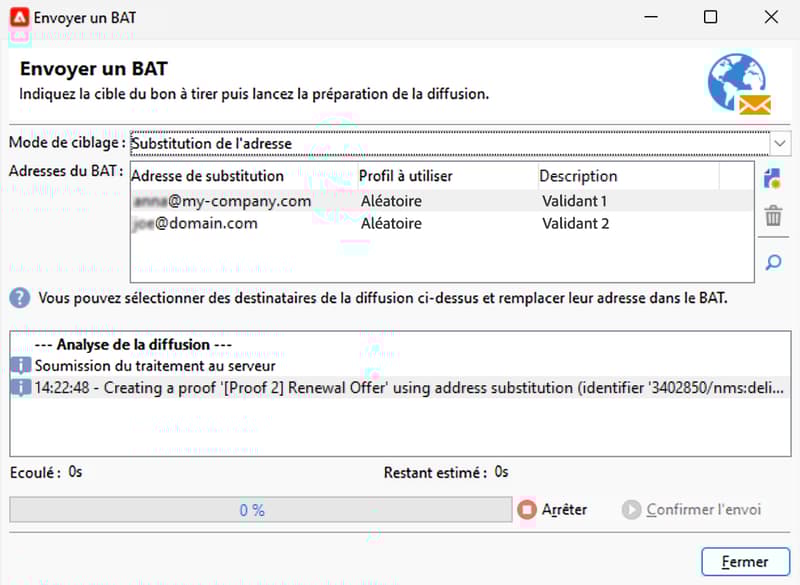
Task: Click info icon beside Soumission du traitement
Action: pos(20,365)
